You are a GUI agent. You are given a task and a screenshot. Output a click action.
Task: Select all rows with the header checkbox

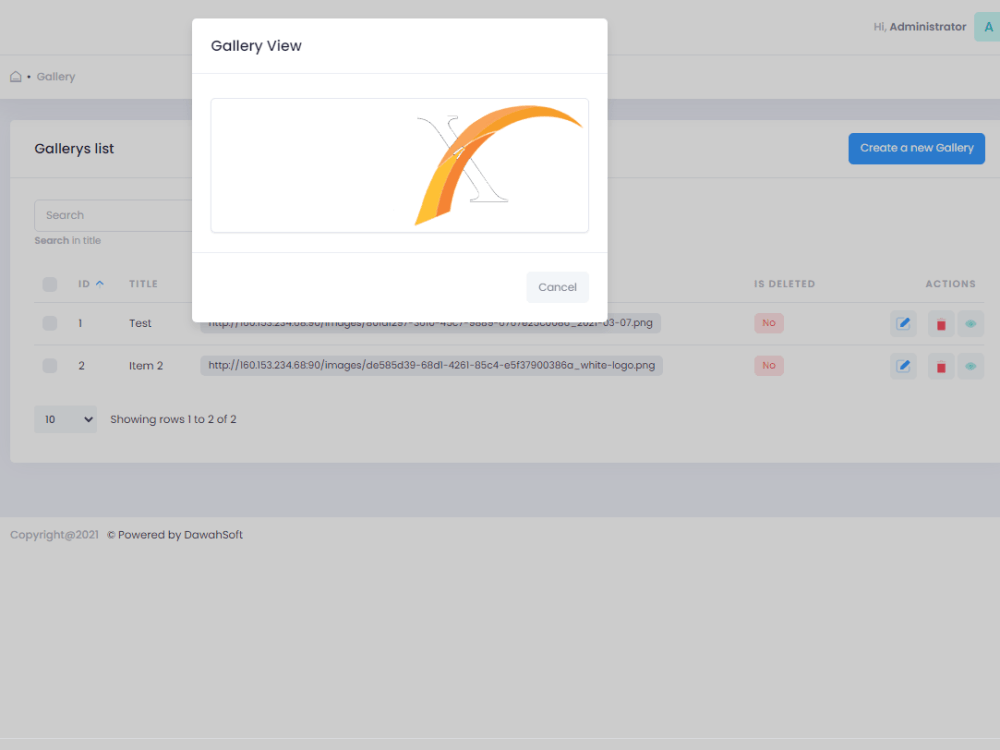pyautogui.click(x=49, y=284)
